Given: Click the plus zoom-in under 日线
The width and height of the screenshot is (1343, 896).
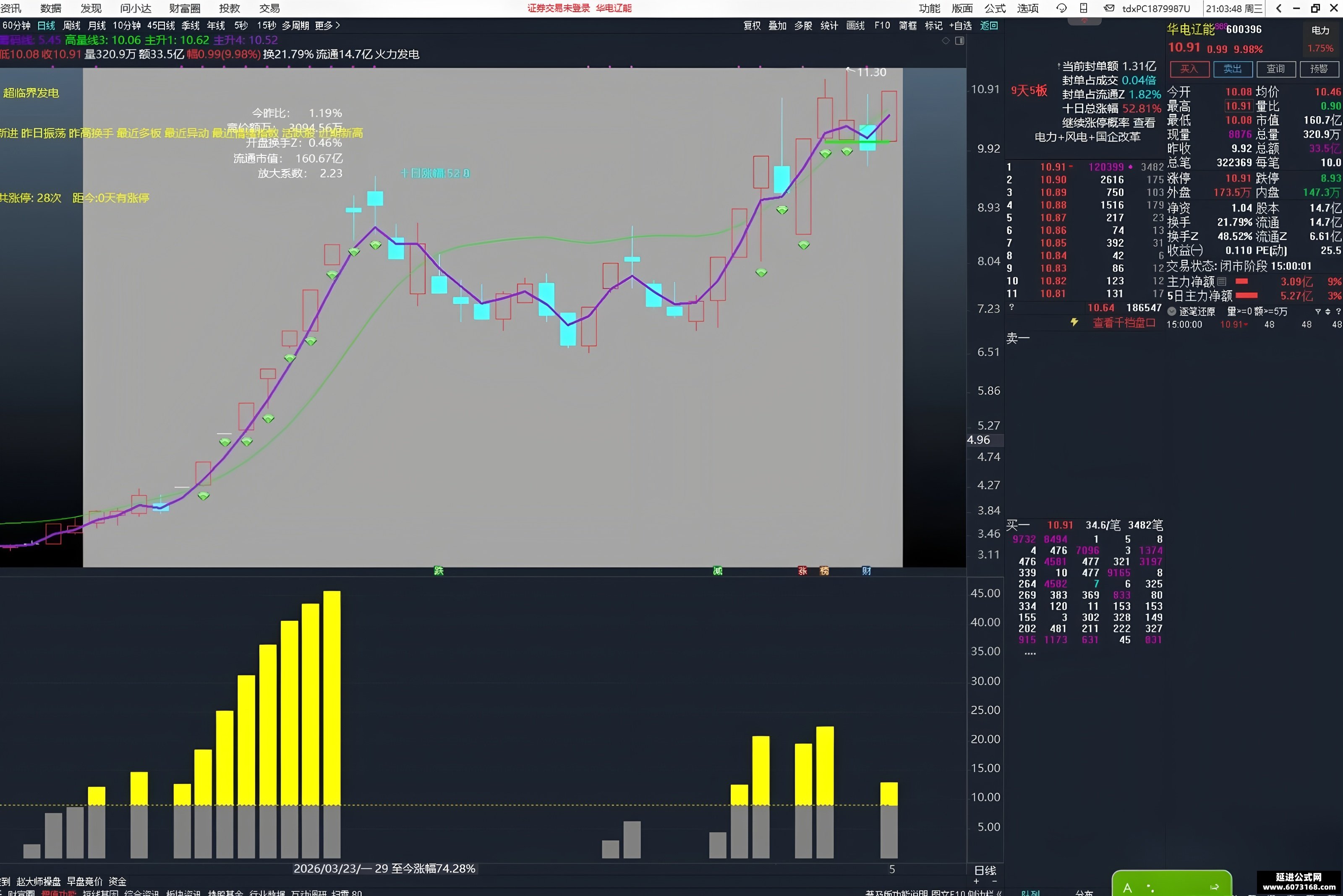Looking at the screenshot, I should [977, 881].
